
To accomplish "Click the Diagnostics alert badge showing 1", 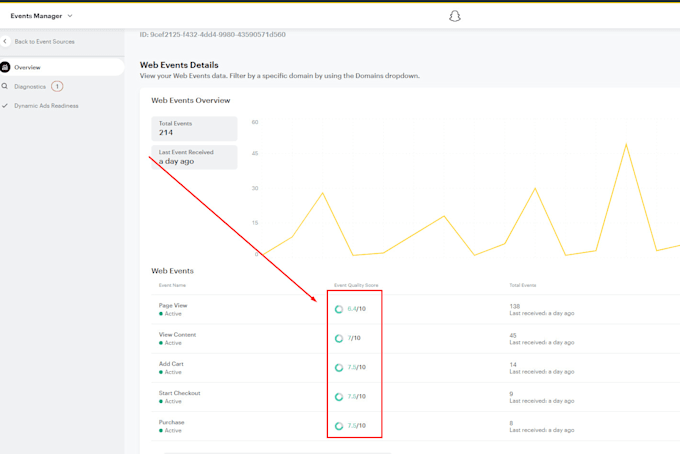I will [x=57, y=86].
